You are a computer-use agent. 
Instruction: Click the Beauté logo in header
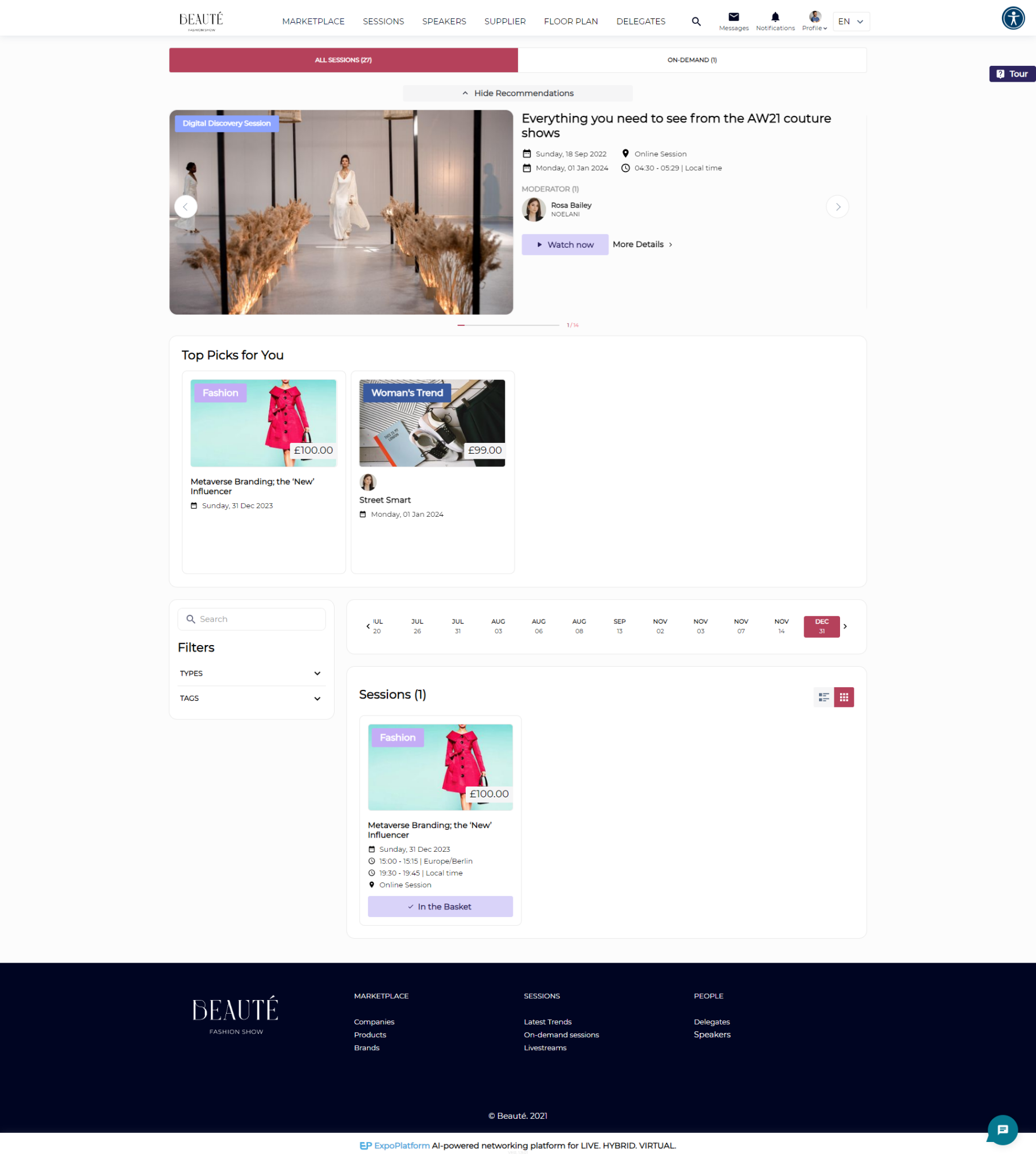[x=201, y=22]
